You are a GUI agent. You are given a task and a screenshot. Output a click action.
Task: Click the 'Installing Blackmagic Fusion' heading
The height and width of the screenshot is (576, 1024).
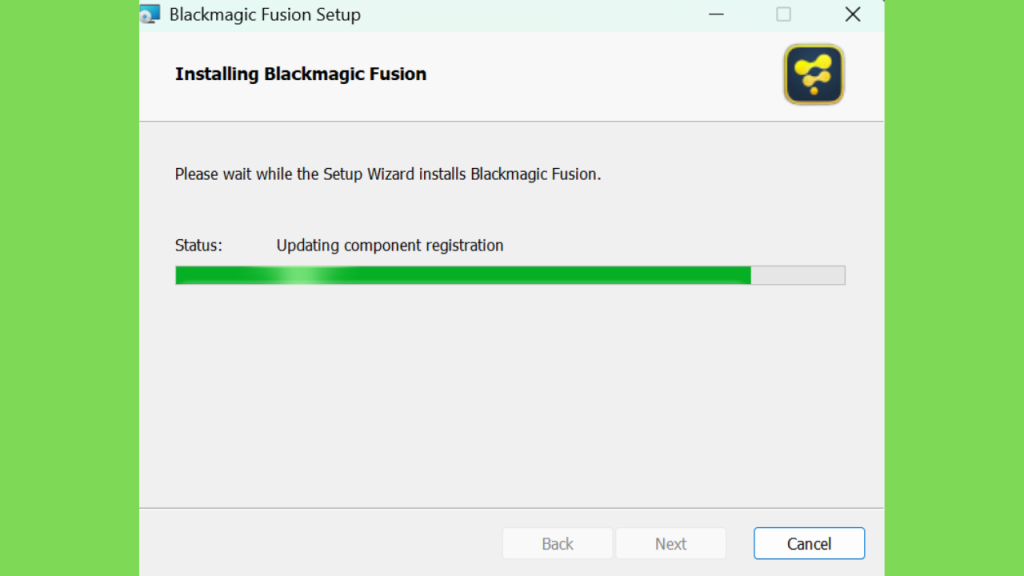pyautogui.click(x=300, y=74)
